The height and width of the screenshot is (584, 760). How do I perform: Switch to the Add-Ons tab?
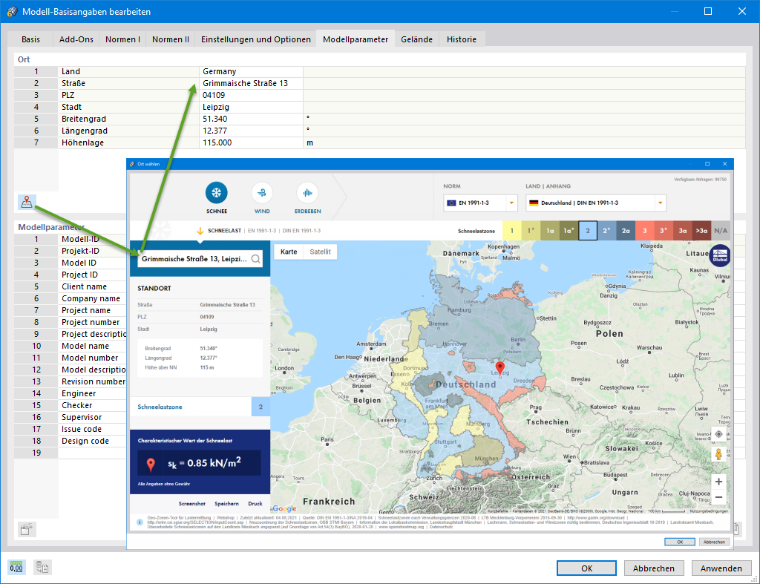click(x=76, y=39)
